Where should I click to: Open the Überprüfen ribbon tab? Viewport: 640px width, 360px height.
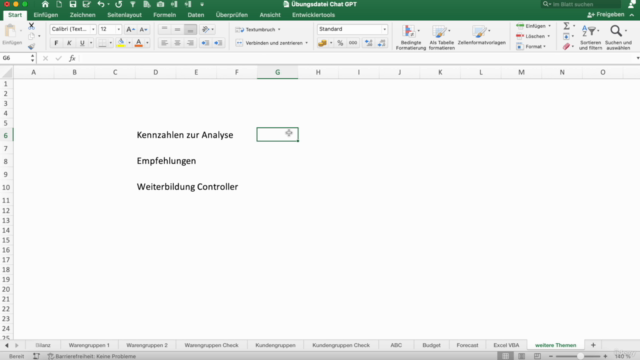[x=232, y=15]
